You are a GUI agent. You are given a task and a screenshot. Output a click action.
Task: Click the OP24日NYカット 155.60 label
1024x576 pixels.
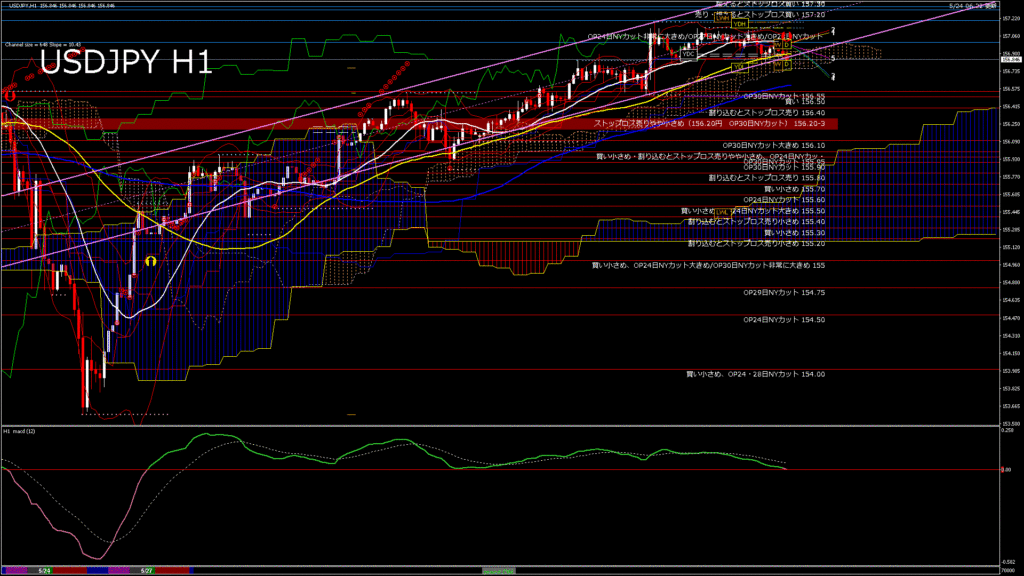coord(784,200)
